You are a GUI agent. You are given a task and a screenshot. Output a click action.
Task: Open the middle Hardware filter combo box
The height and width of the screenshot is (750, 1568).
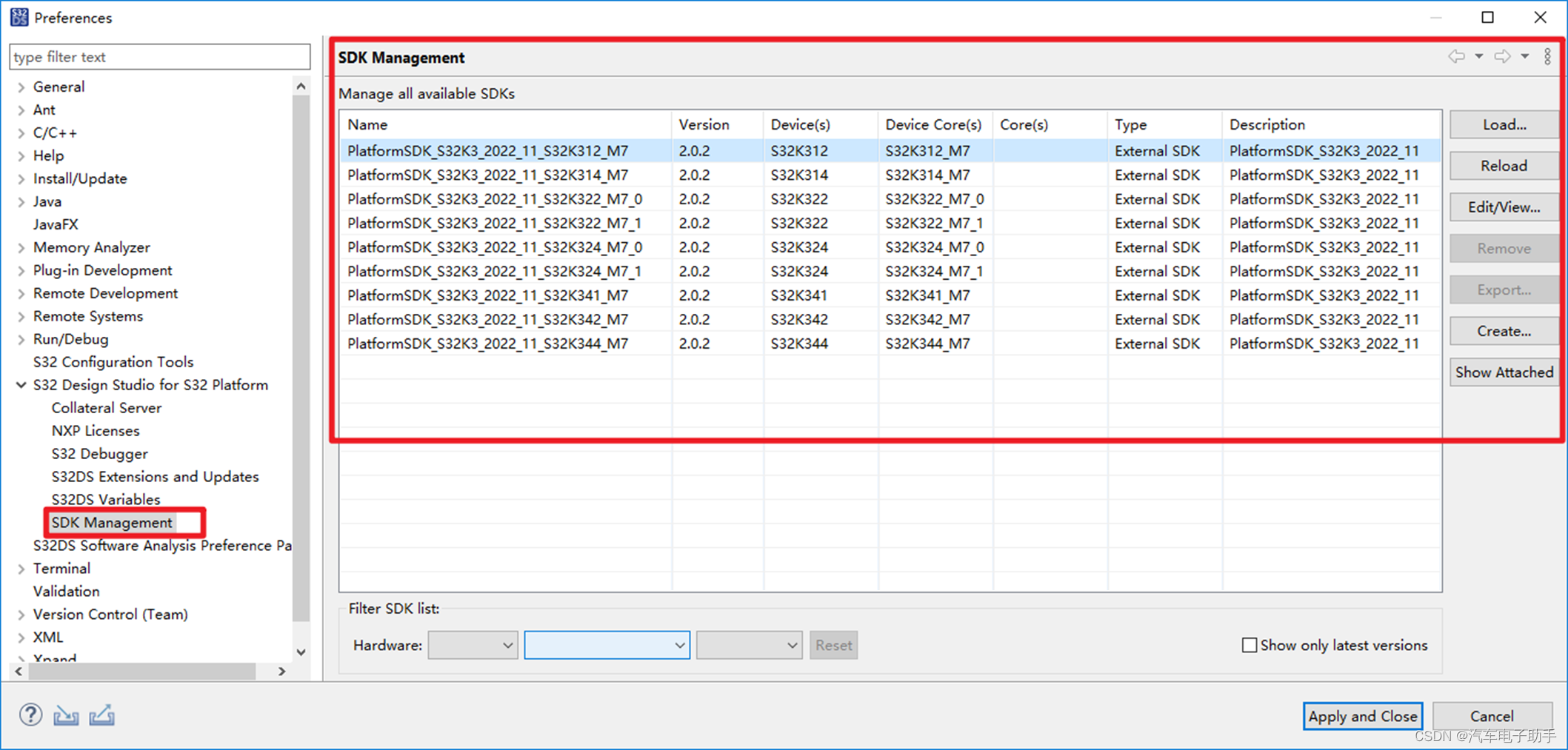[x=607, y=645]
